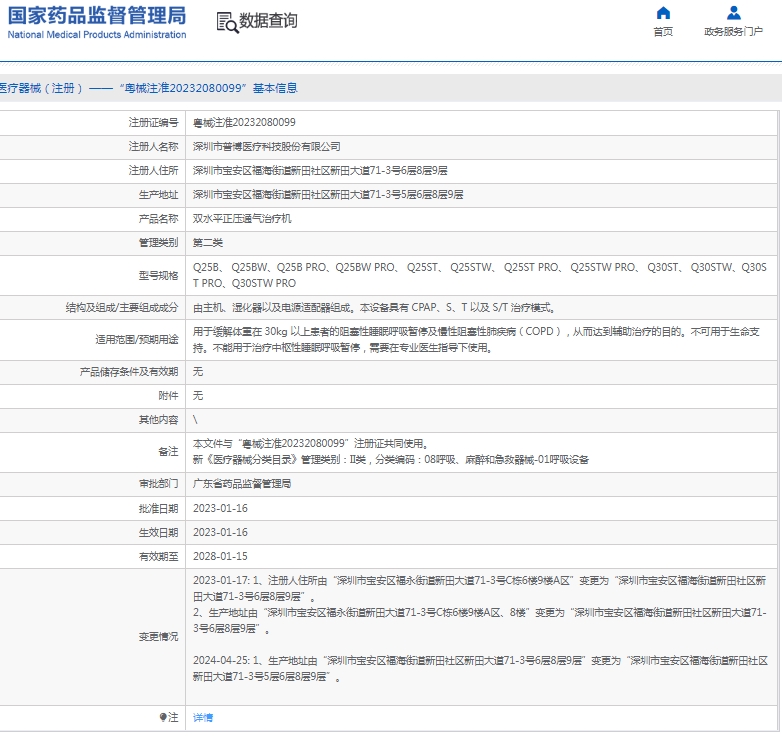Click the 产品储存条件及有效期 label
The height and width of the screenshot is (737, 782).
[x=129, y=371]
